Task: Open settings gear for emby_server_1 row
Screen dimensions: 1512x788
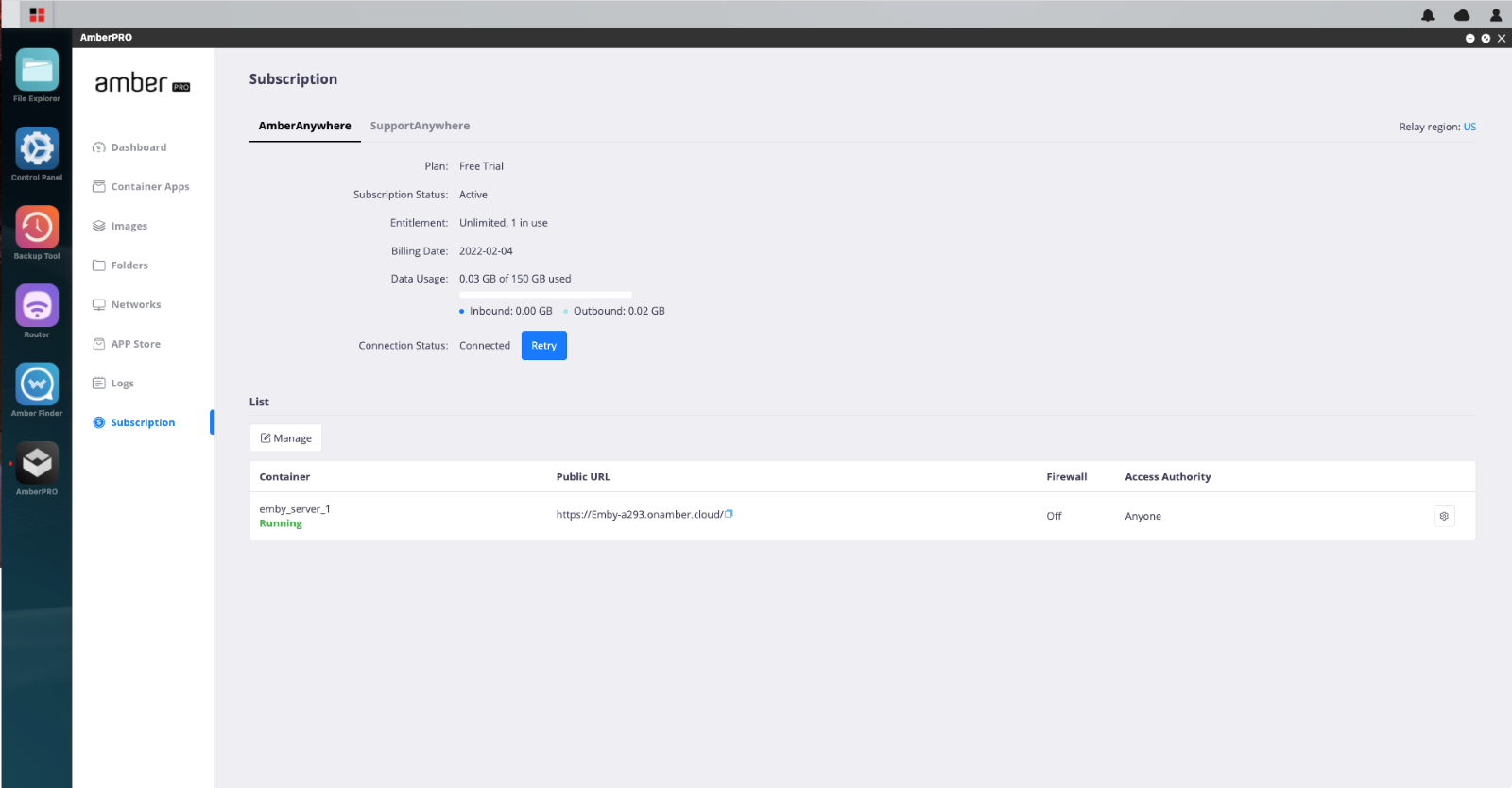Action: [1444, 516]
